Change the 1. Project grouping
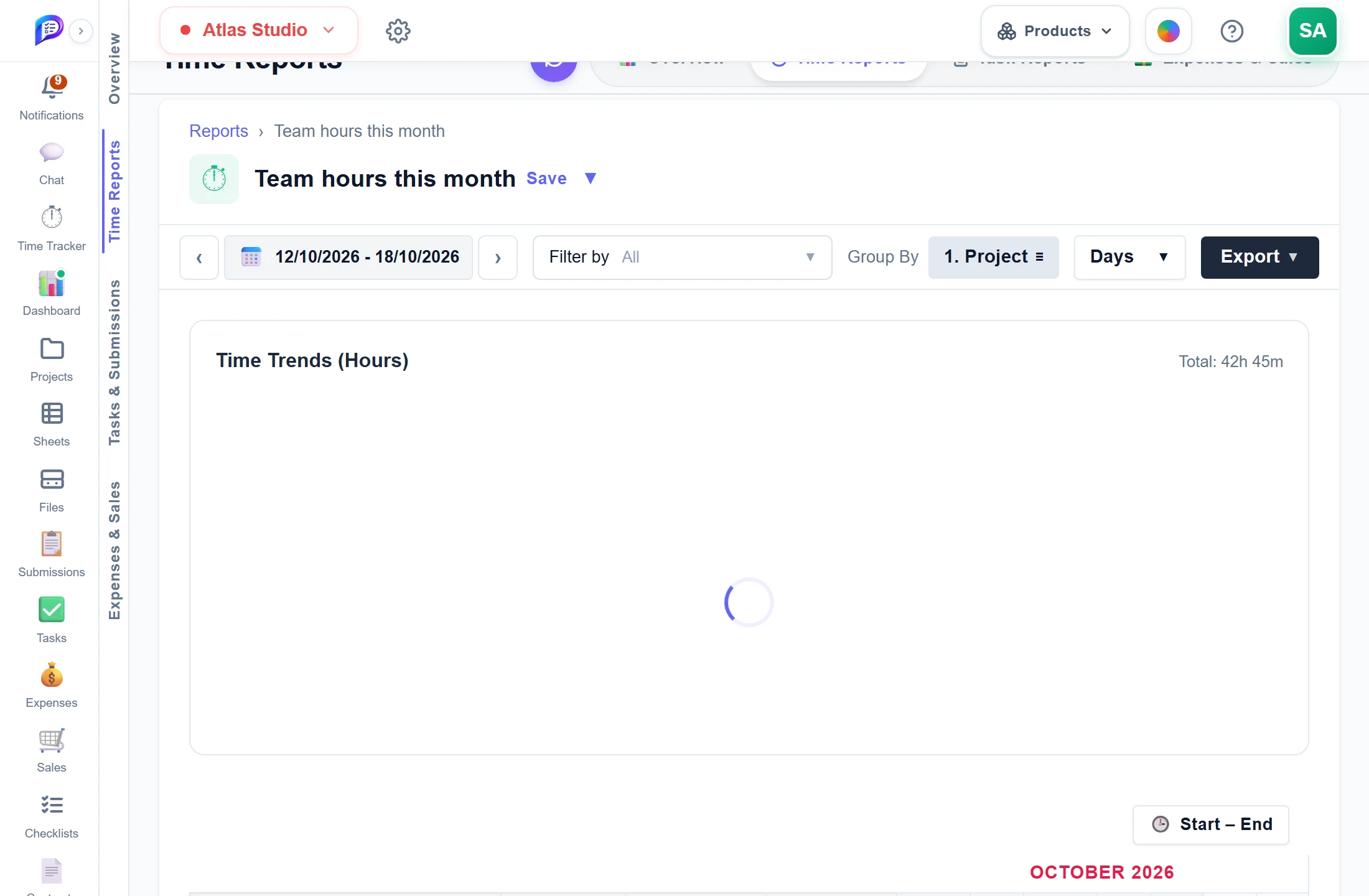The height and width of the screenshot is (896, 1369). pyautogui.click(x=993, y=257)
